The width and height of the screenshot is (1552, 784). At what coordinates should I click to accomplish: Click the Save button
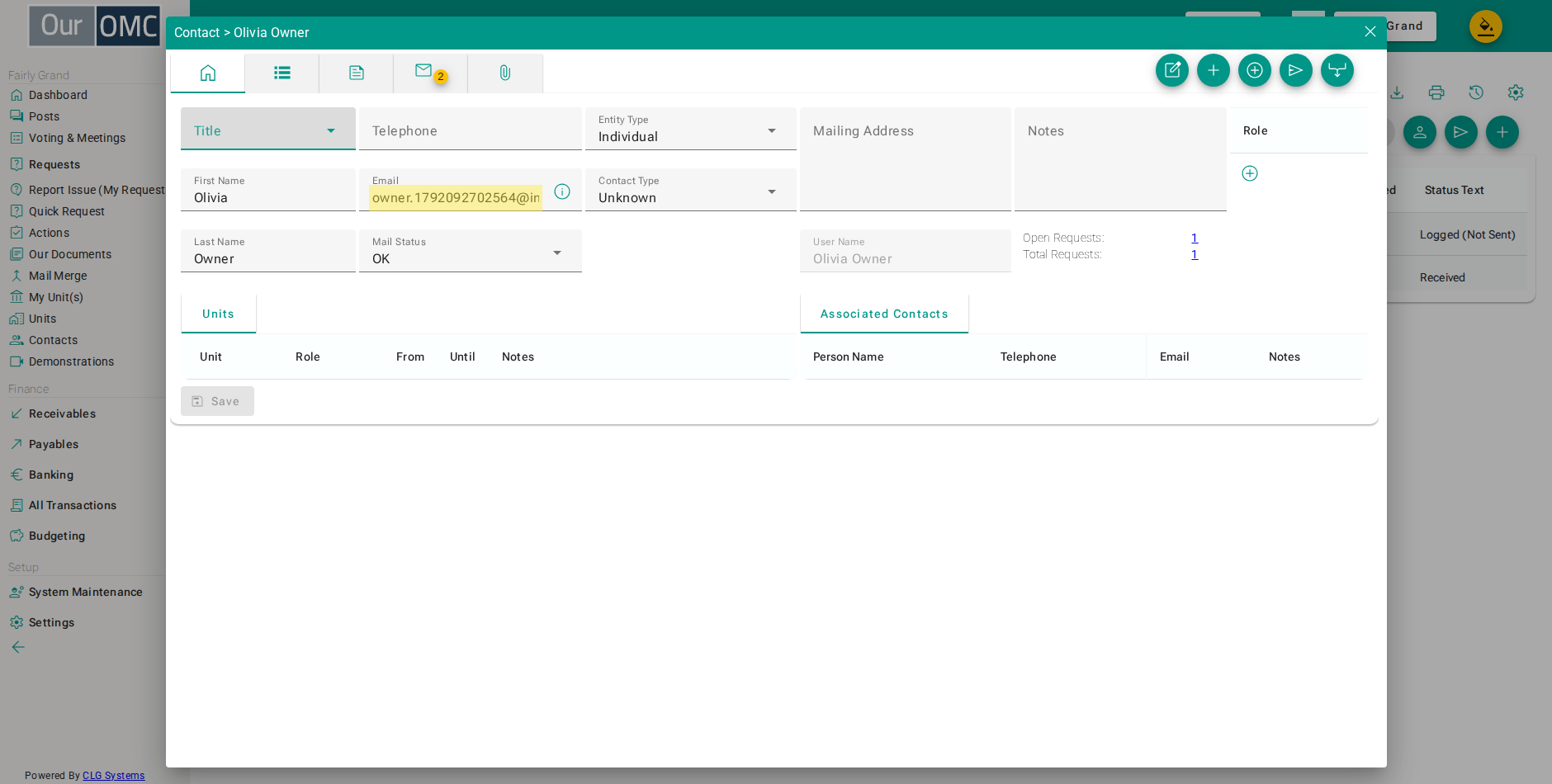pyautogui.click(x=217, y=401)
